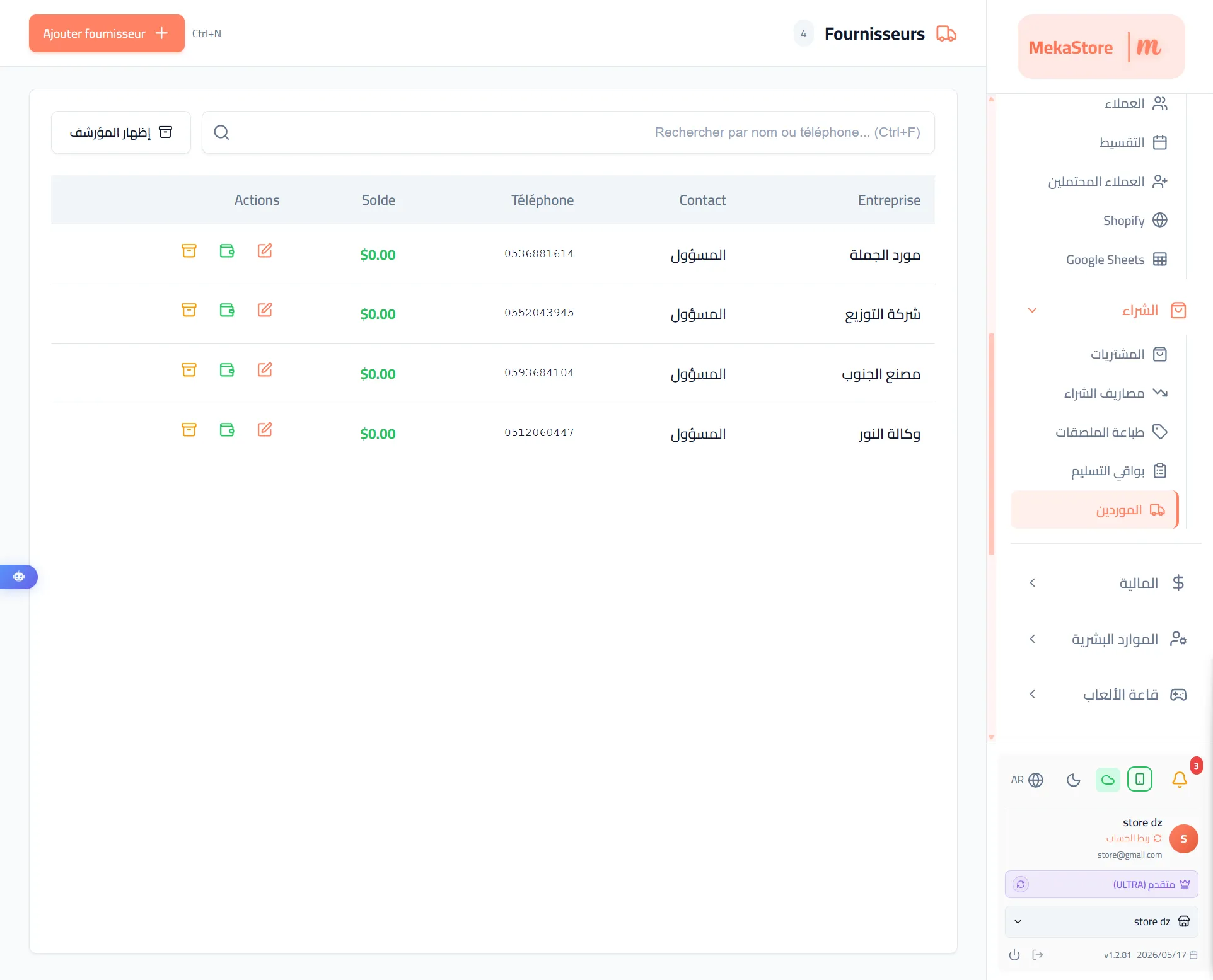This screenshot has height=980, width=1213.
Task: Click the MekaStore logo
Action: point(1101,47)
